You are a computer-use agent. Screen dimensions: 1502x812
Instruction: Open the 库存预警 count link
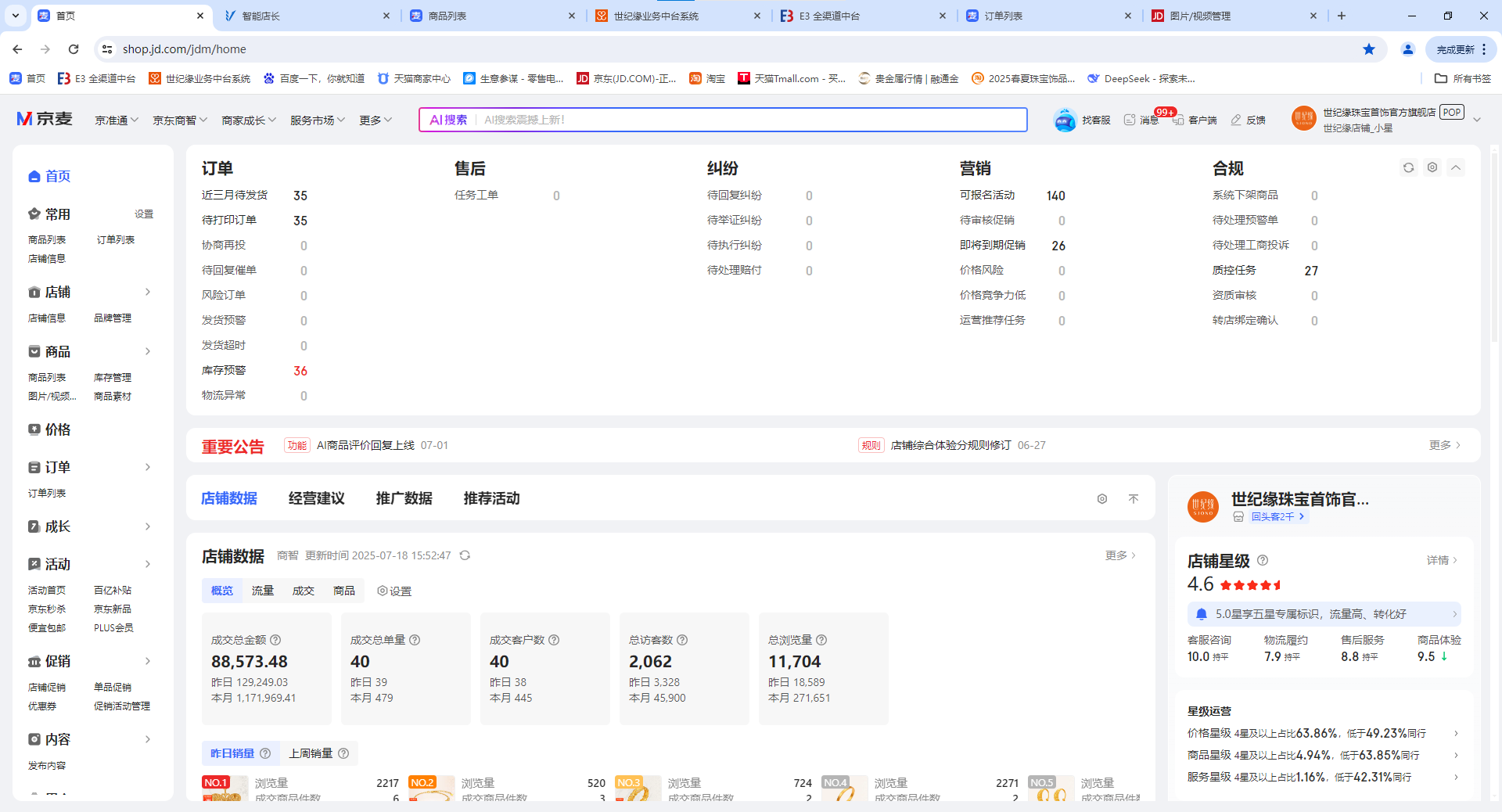[300, 371]
